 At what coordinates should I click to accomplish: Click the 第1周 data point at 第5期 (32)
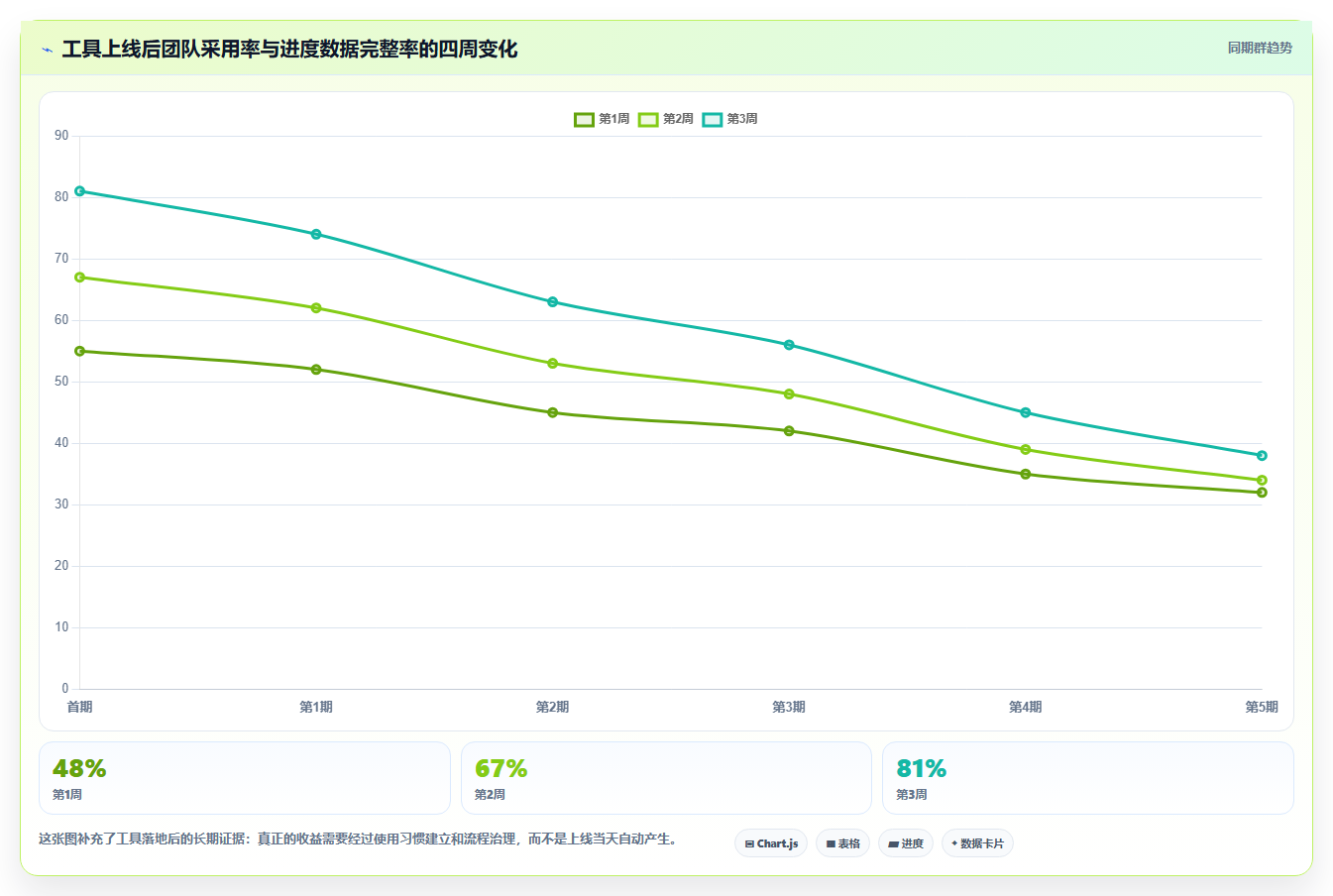click(x=1262, y=493)
